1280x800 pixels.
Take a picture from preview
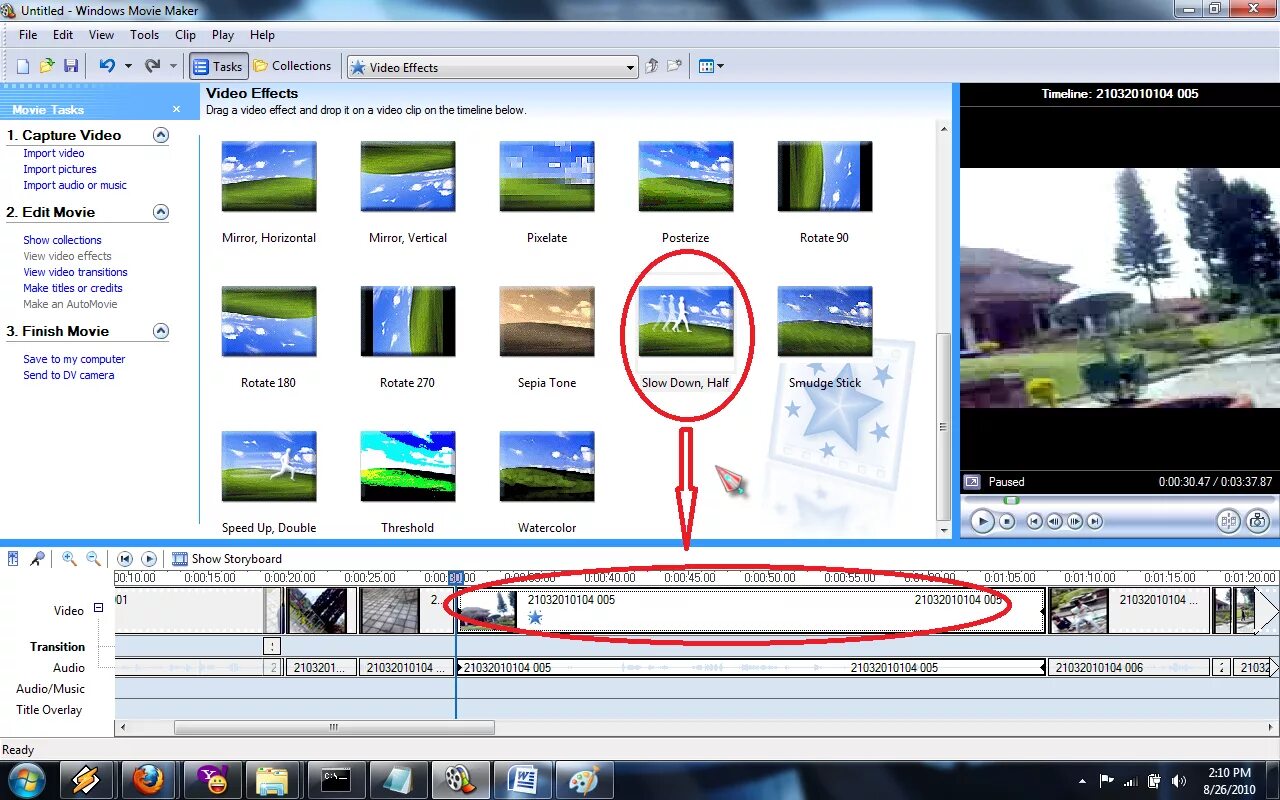click(x=1257, y=521)
